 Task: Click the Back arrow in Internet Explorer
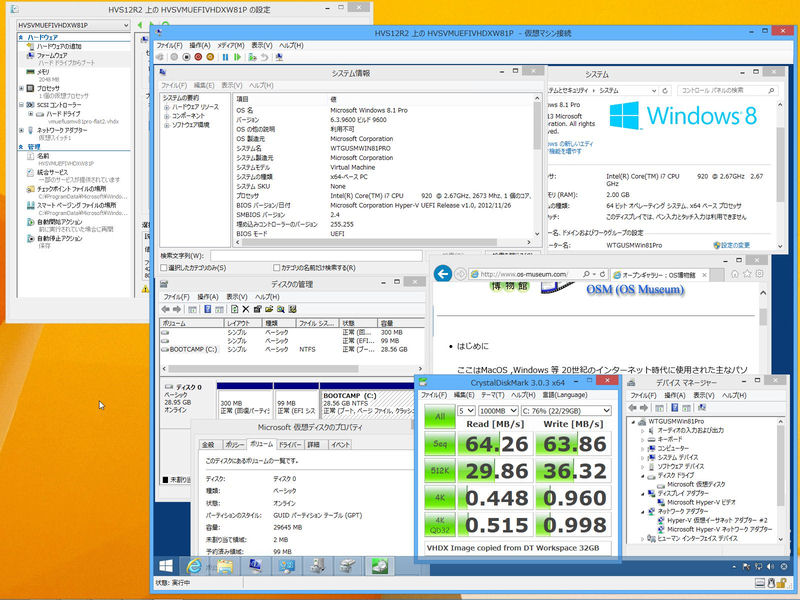point(442,274)
